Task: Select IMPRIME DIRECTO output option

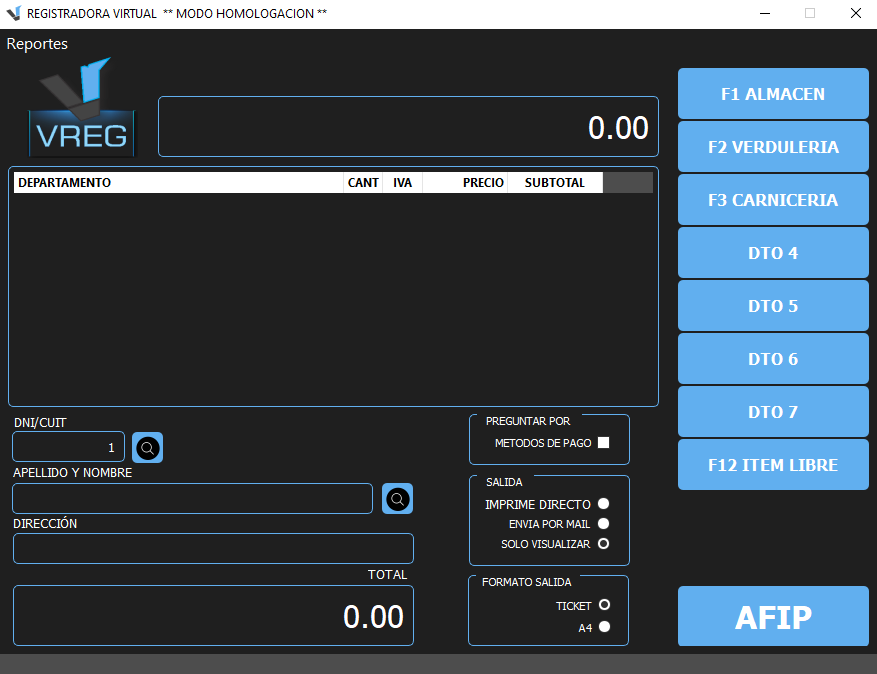Action: point(603,503)
